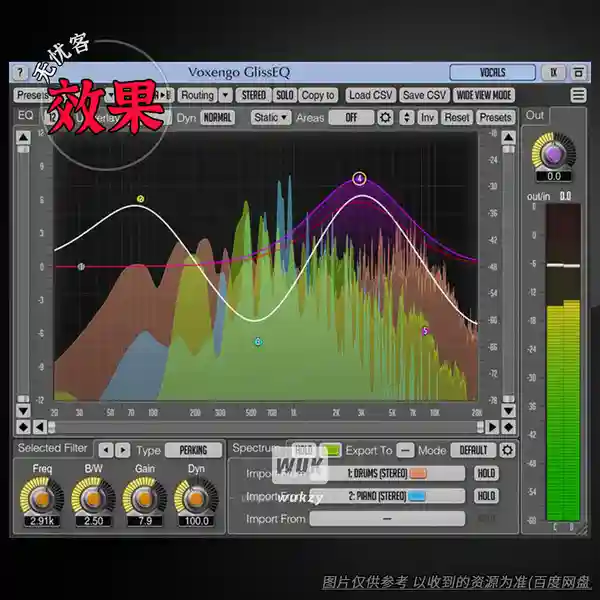Toggle the 1X oversampling button
This screenshot has height=600, width=600.
(x=553, y=73)
